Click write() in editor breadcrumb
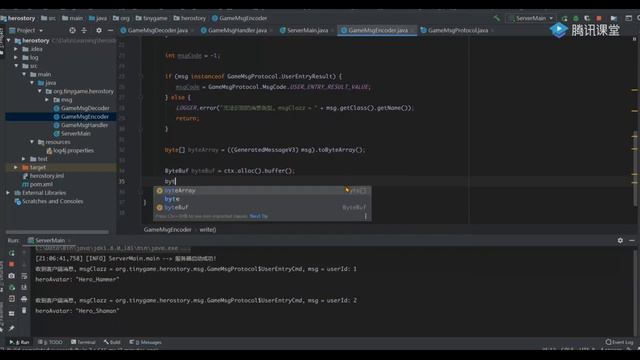This screenshot has height=360, width=640. [208, 229]
